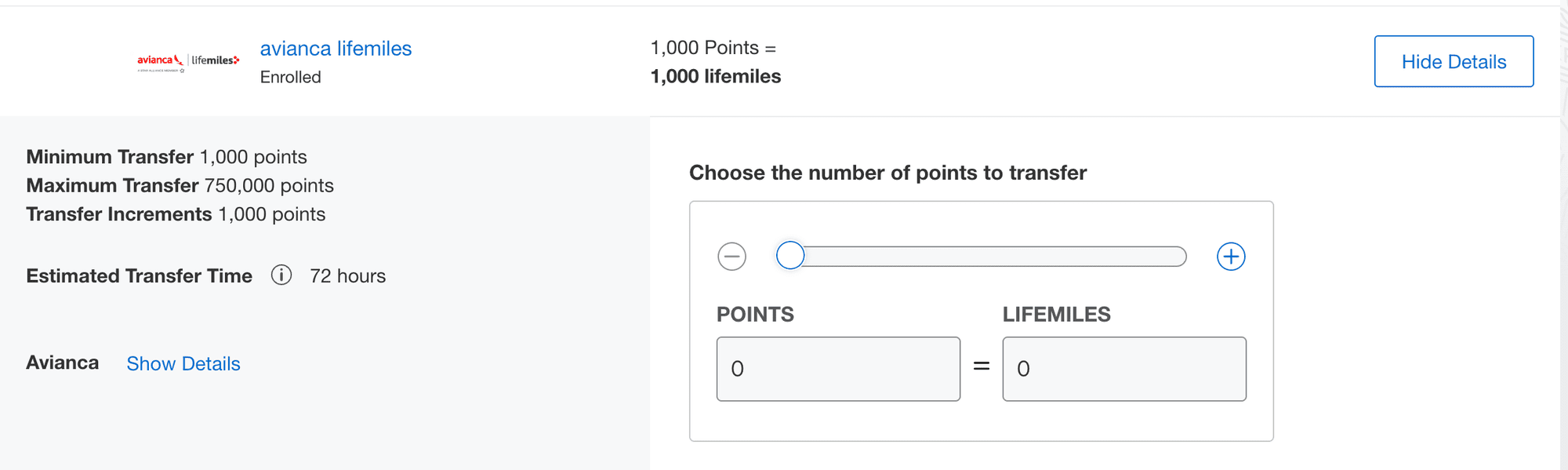Screen dimensions: 1568x470
Task: Click the Transfer Increments label
Action: (119, 214)
